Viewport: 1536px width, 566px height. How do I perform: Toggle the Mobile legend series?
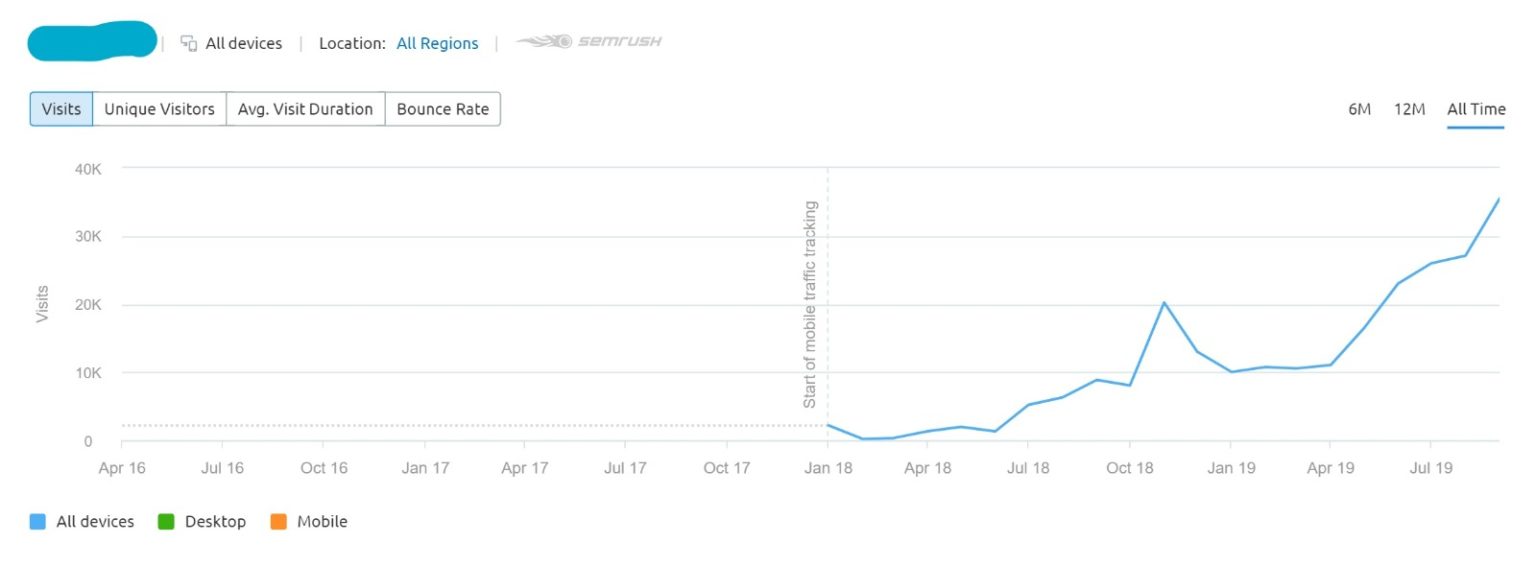tap(322, 521)
